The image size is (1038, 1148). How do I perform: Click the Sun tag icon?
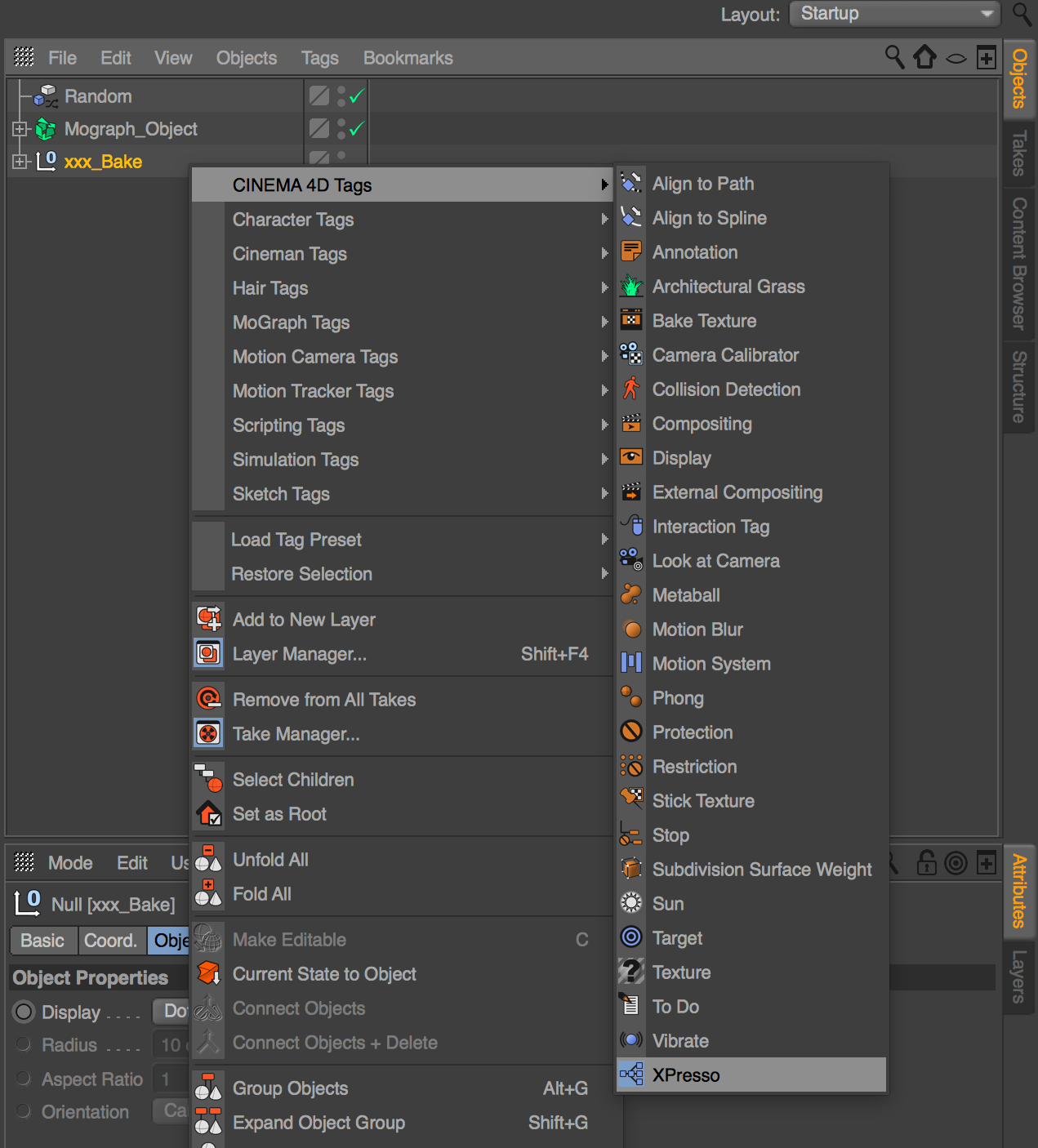pyautogui.click(x=631, y=903)
